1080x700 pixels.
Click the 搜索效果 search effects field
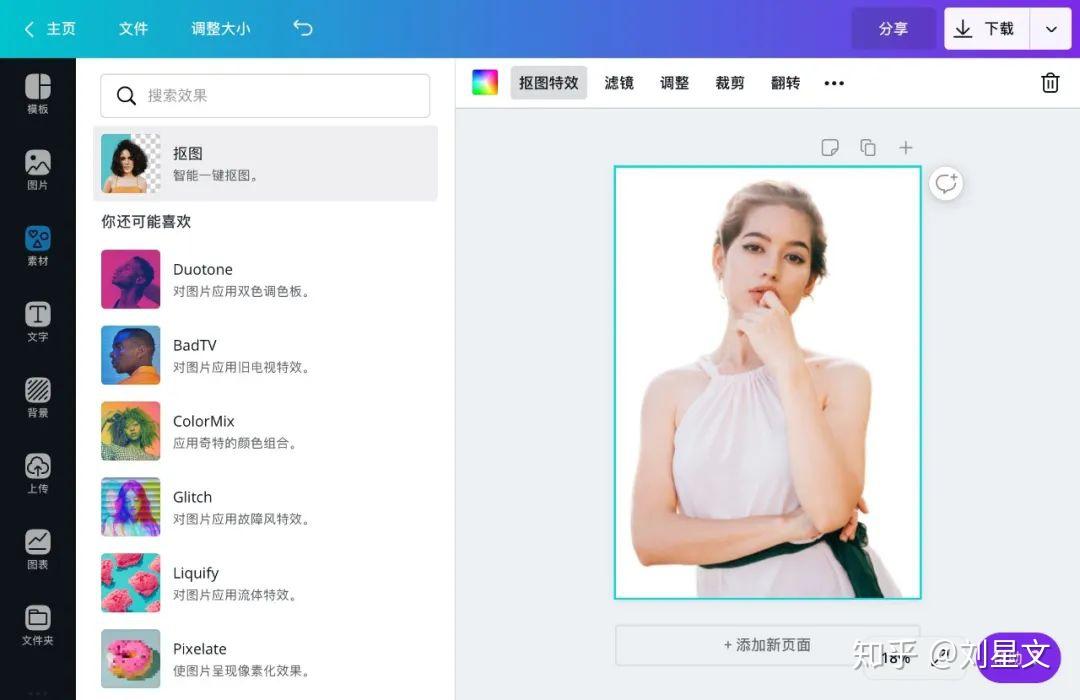264,95
